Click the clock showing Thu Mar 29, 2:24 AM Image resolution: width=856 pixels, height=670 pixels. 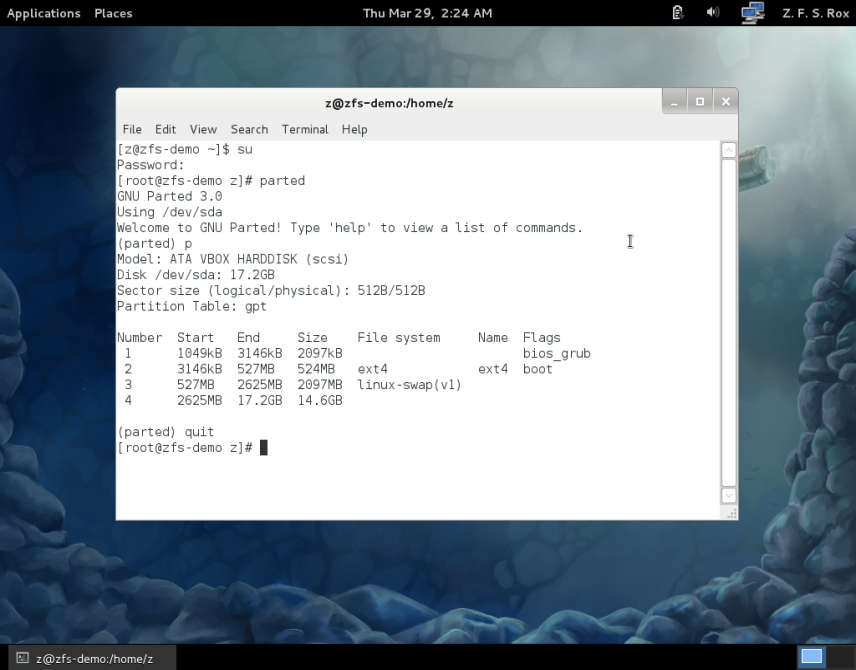click(428, 13)
